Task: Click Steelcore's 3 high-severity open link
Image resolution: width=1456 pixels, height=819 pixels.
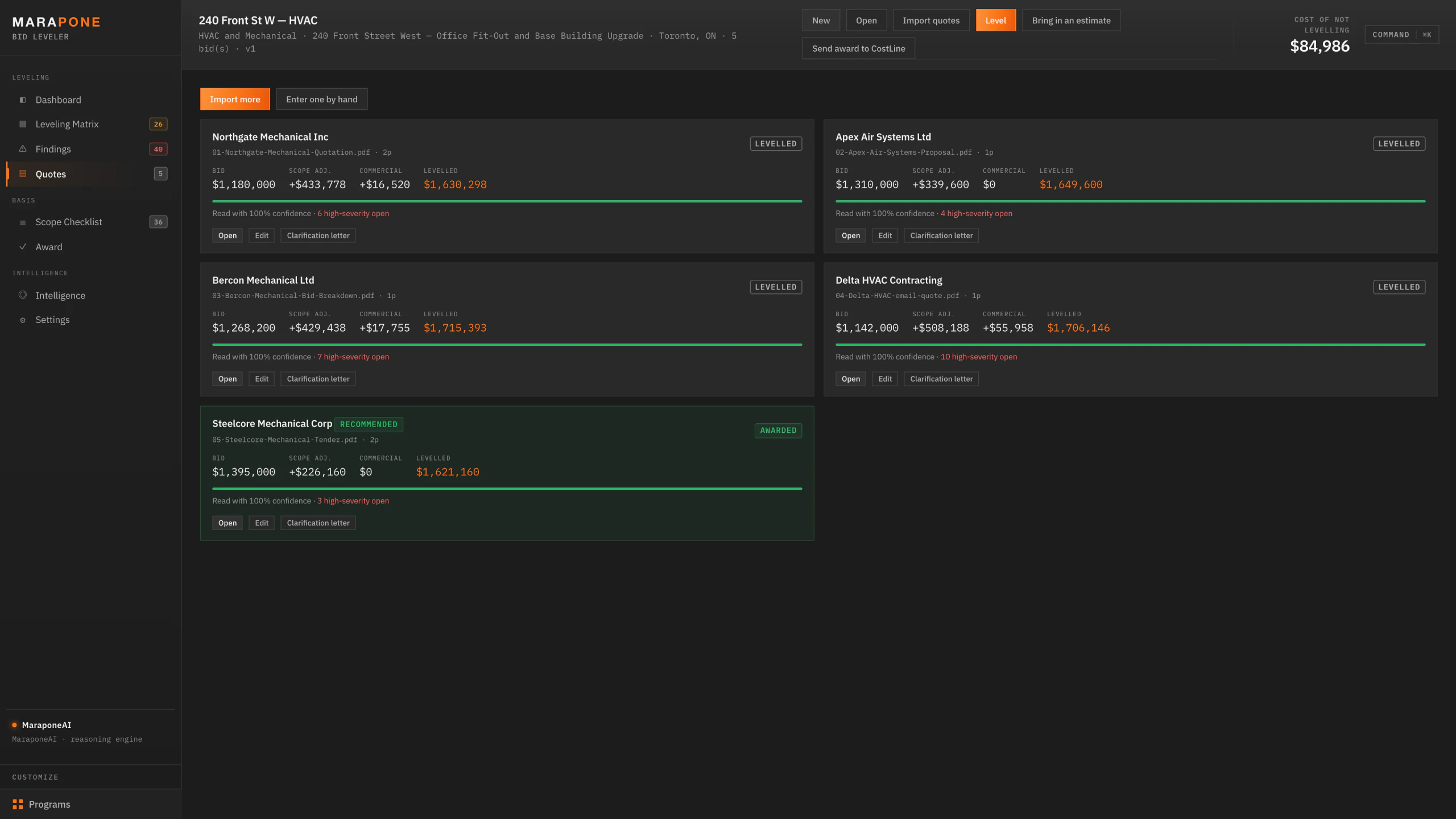Action: pos(353,500)
